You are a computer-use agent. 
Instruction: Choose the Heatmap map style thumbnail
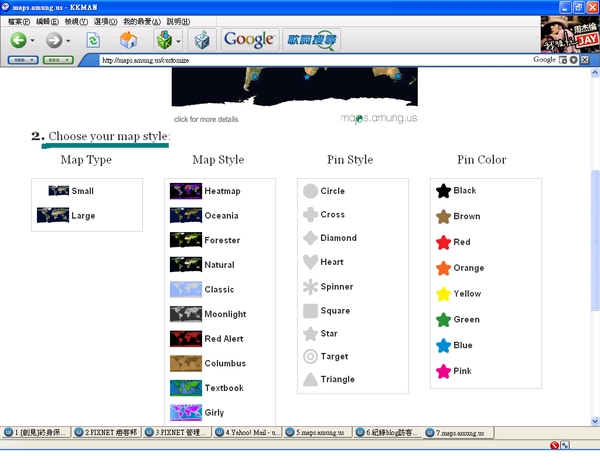click(186, 191)
